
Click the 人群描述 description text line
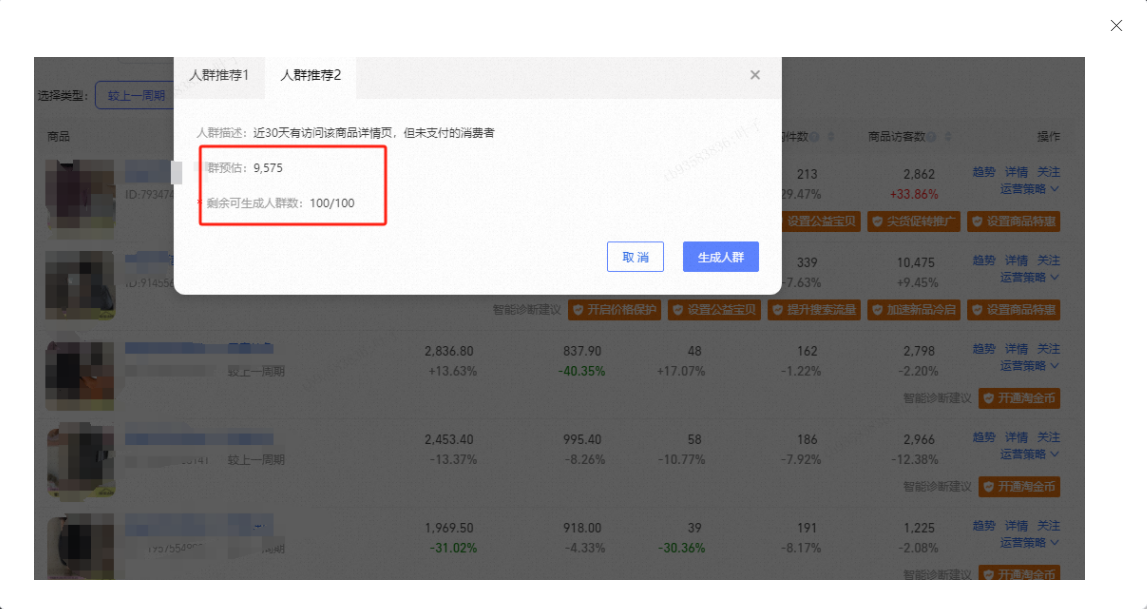[345, 133]
